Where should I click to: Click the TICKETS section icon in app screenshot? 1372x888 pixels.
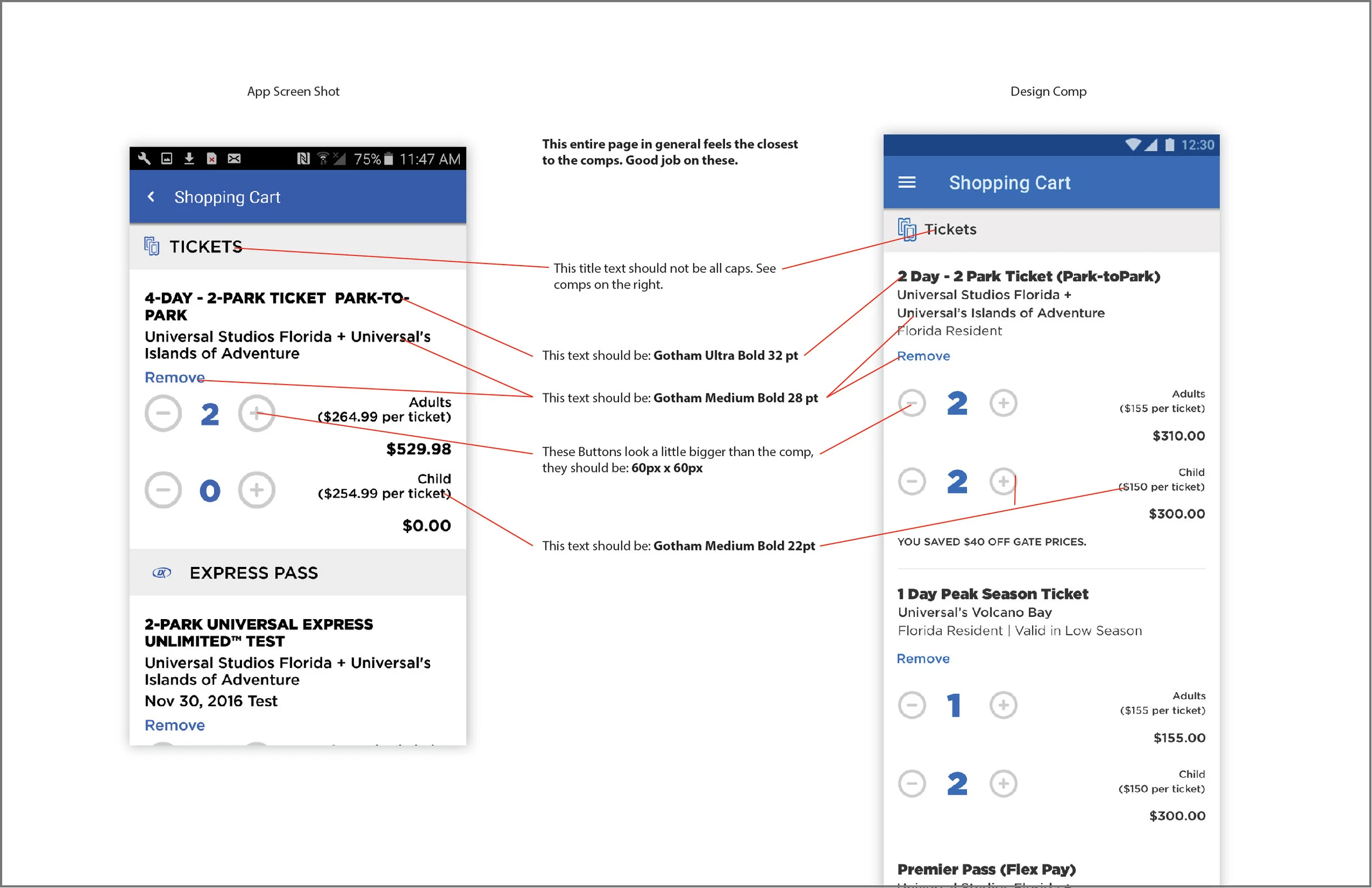[x=151, y=246]
